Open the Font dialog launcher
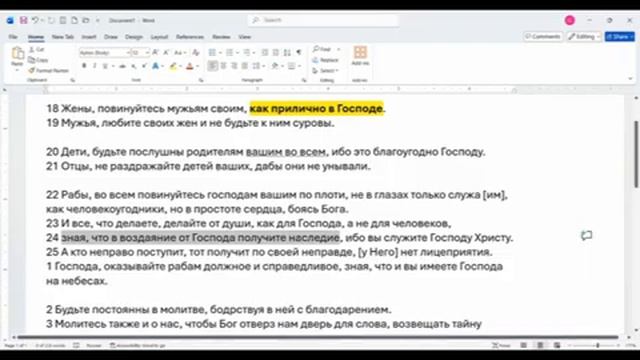 click(x=201, y=80)
